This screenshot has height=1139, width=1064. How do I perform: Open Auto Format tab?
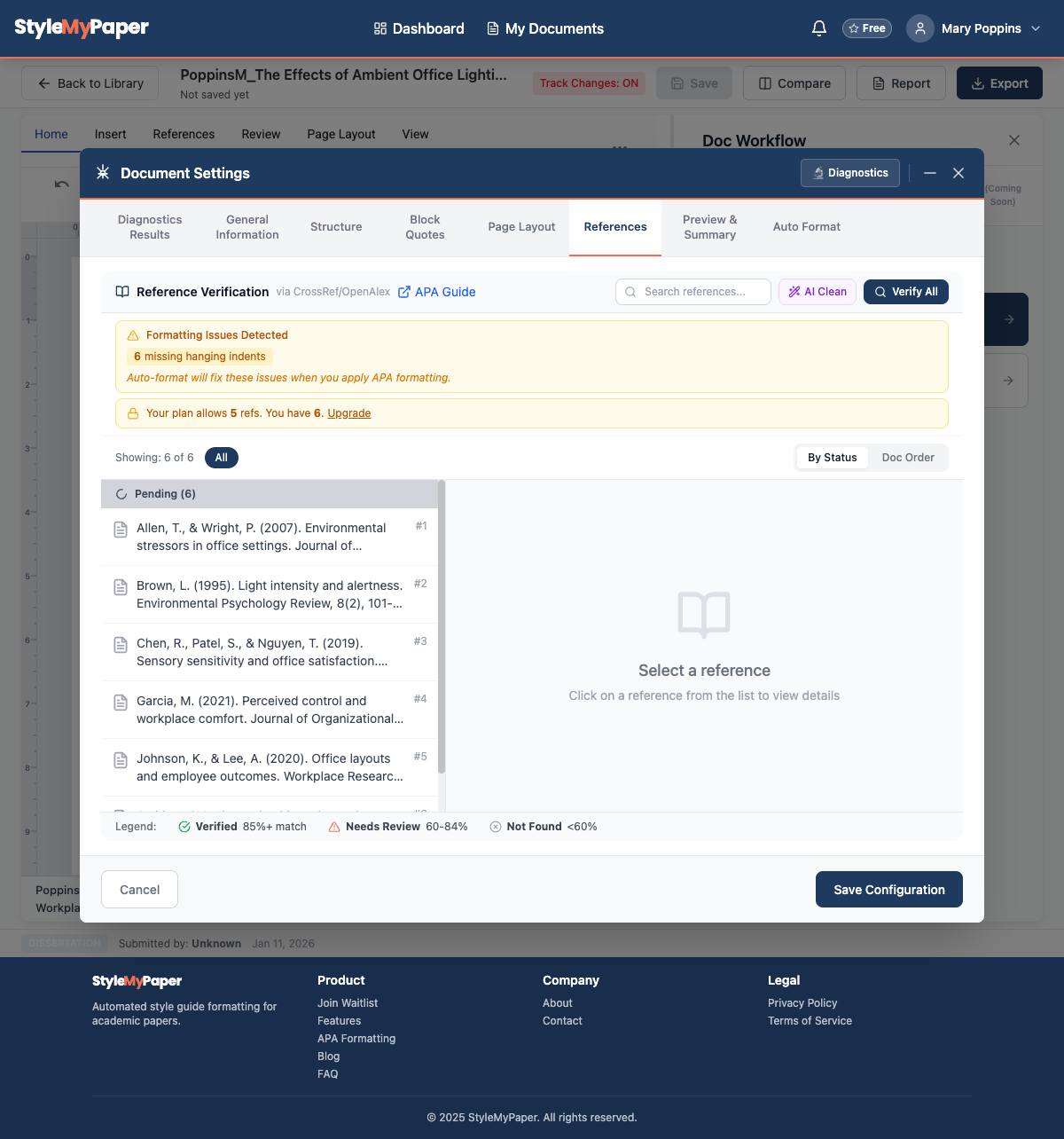[x=807, y=227]
